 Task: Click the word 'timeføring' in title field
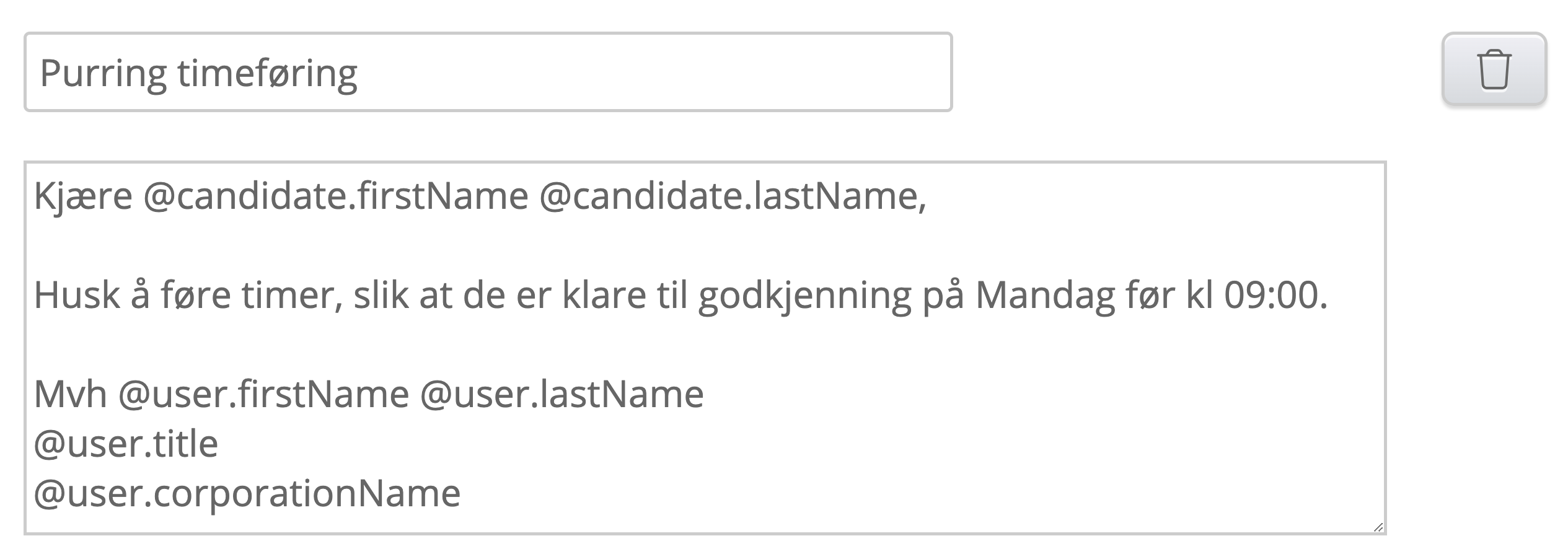tap(267, 73)
